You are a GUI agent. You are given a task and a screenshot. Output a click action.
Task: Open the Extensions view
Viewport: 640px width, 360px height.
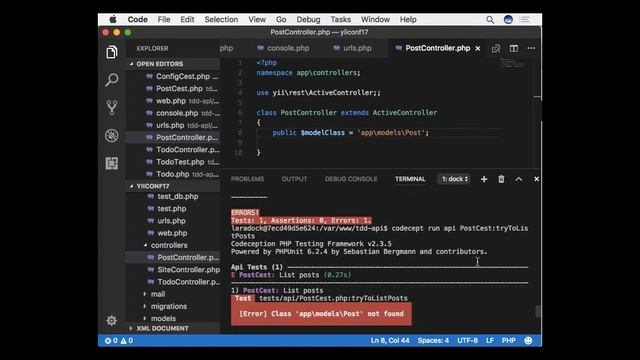point(111,163)
